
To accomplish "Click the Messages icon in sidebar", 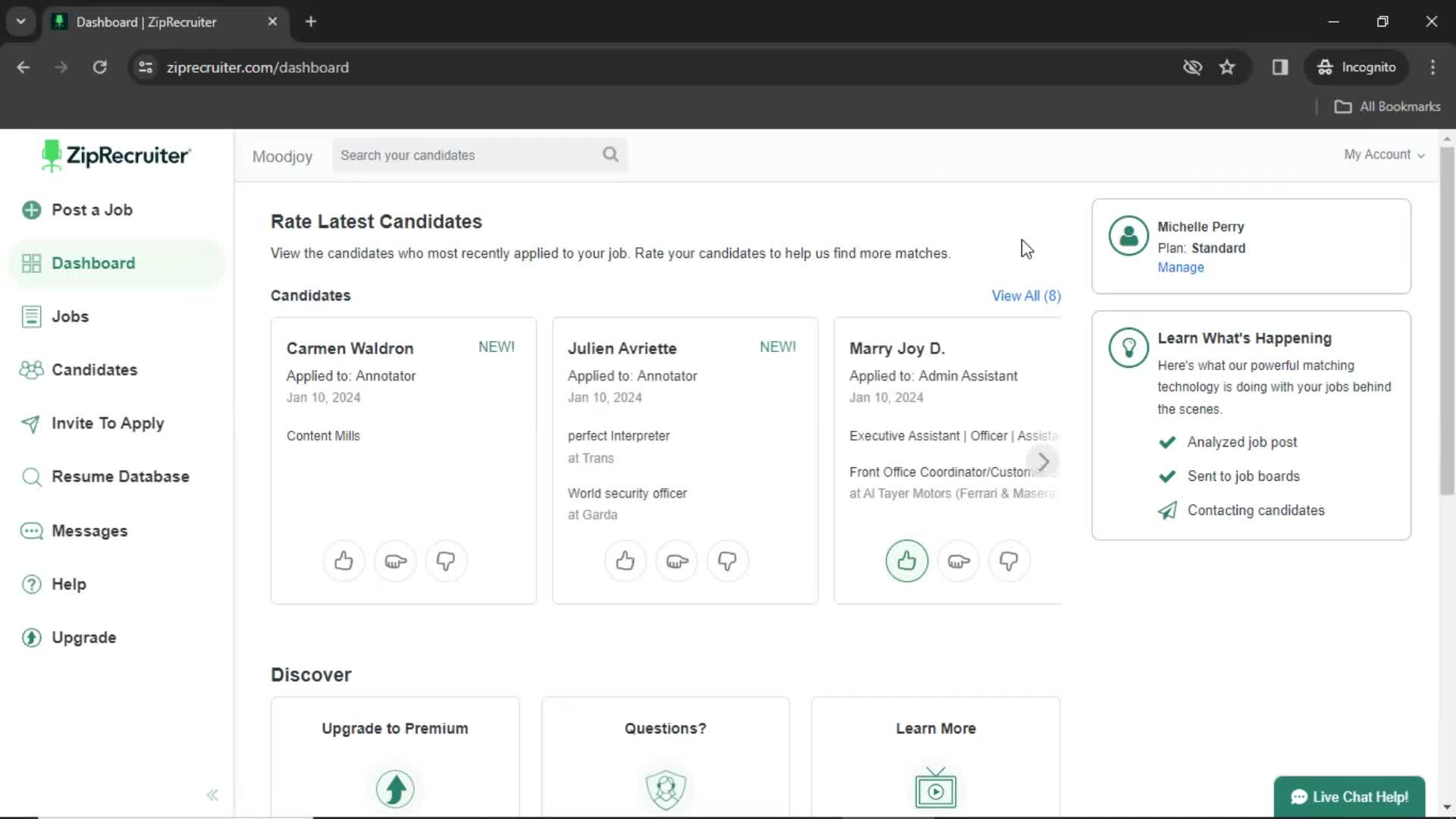I will pyautogui.click(x=31, y=530).
